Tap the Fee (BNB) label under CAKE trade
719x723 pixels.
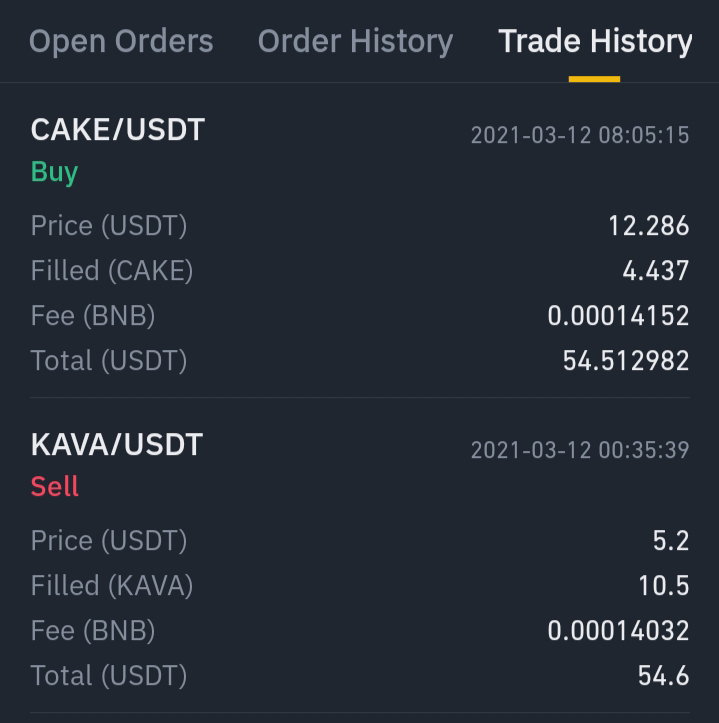tap(93, 316)
